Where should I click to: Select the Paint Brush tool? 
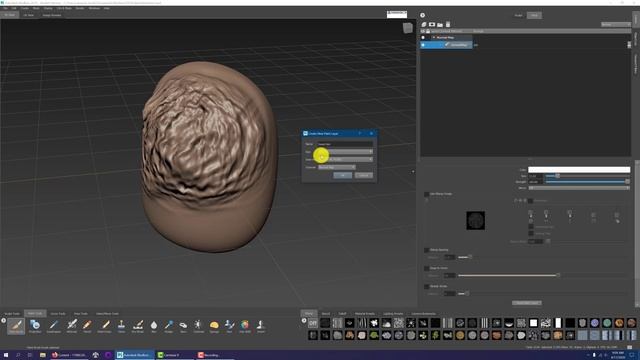coord(16,326)
